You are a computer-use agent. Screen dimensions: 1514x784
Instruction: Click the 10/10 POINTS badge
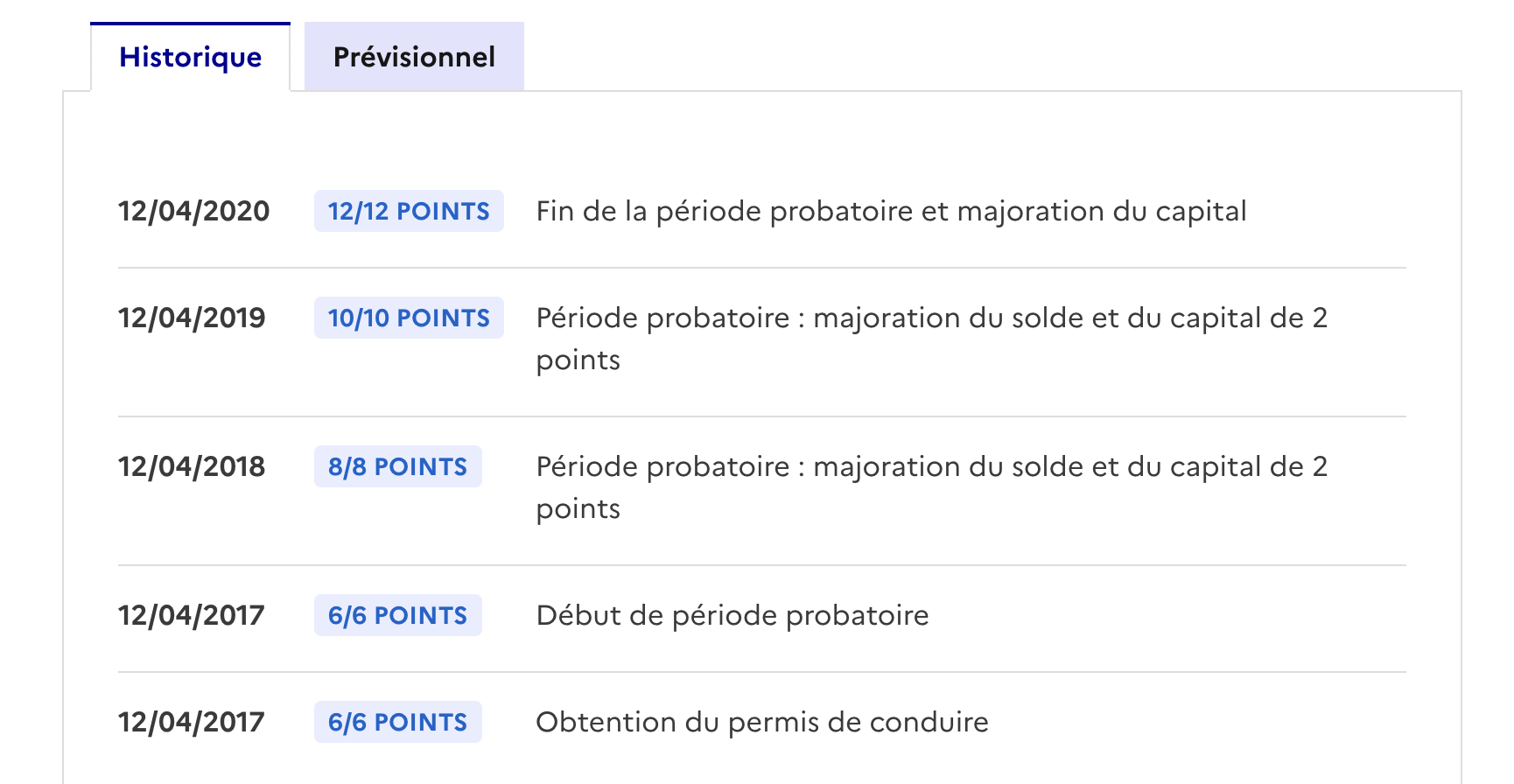click(x=409, y=318)
